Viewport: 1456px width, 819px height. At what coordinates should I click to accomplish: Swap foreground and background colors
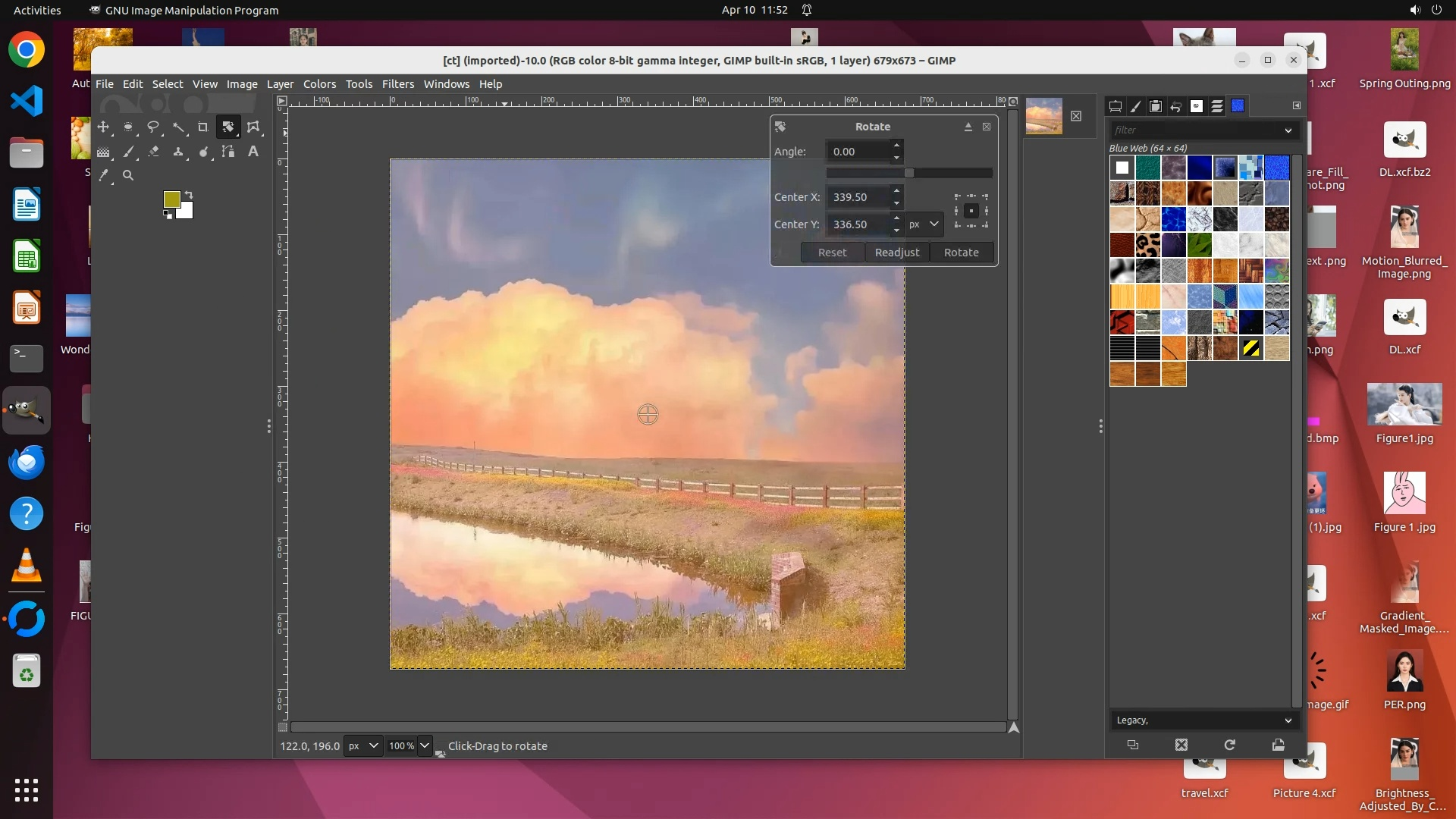pyautogui.click(x=189, y=195)
